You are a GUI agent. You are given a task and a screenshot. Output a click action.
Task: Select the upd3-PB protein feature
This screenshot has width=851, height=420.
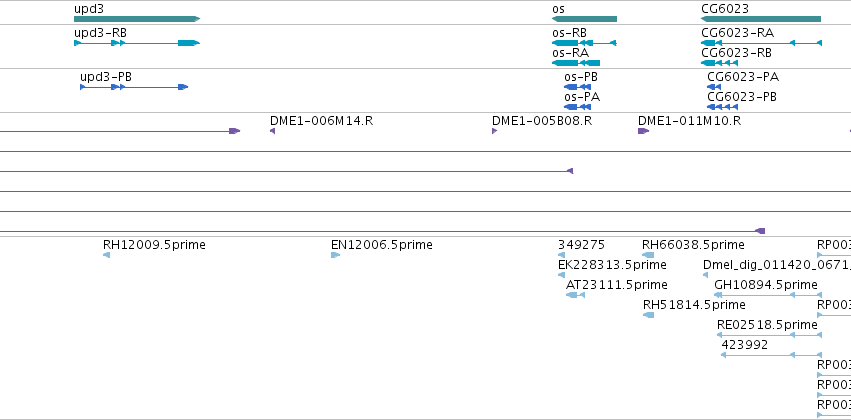point(134,87)
